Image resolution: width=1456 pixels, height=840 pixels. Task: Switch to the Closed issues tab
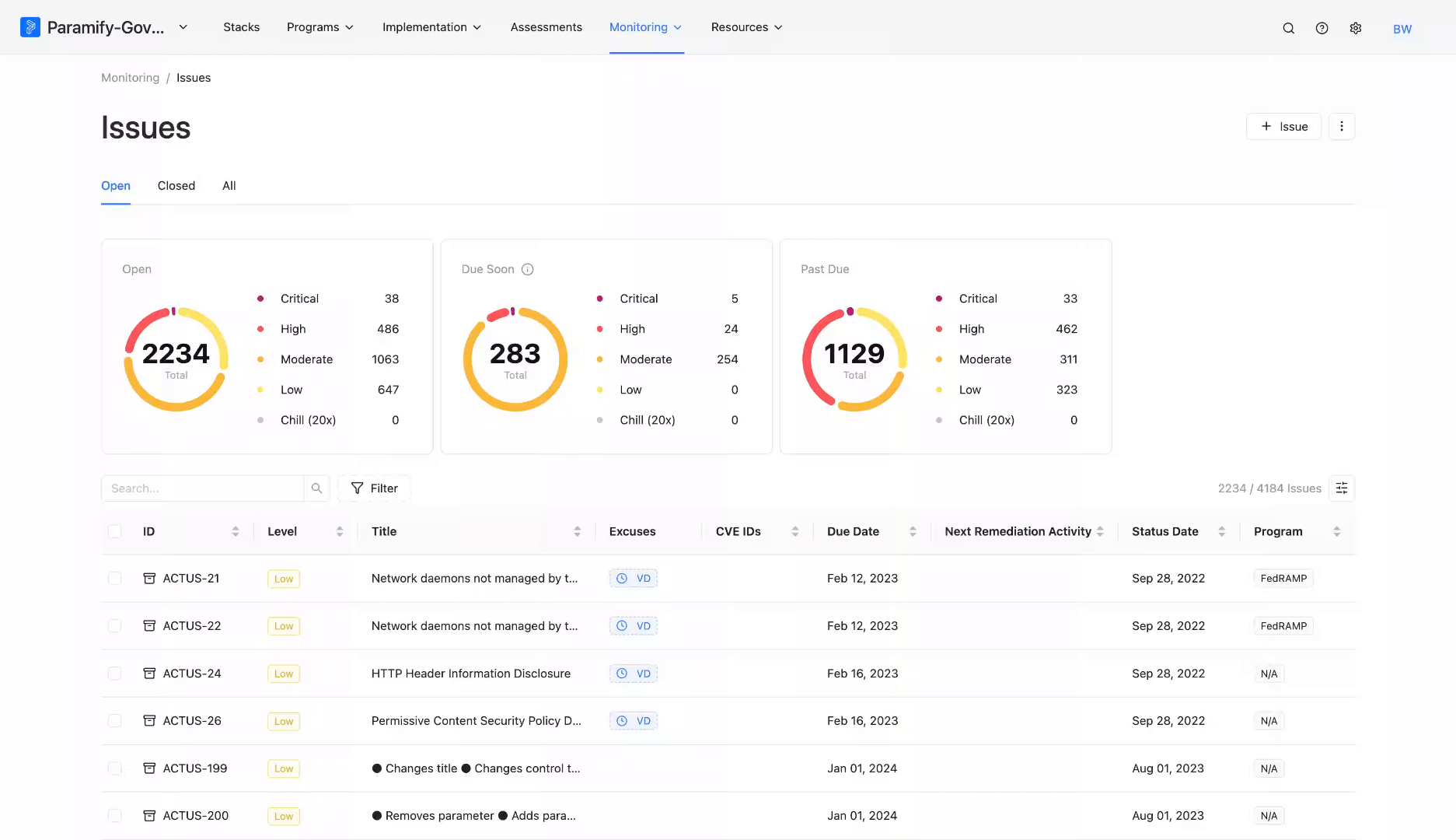tap(176, 186)
